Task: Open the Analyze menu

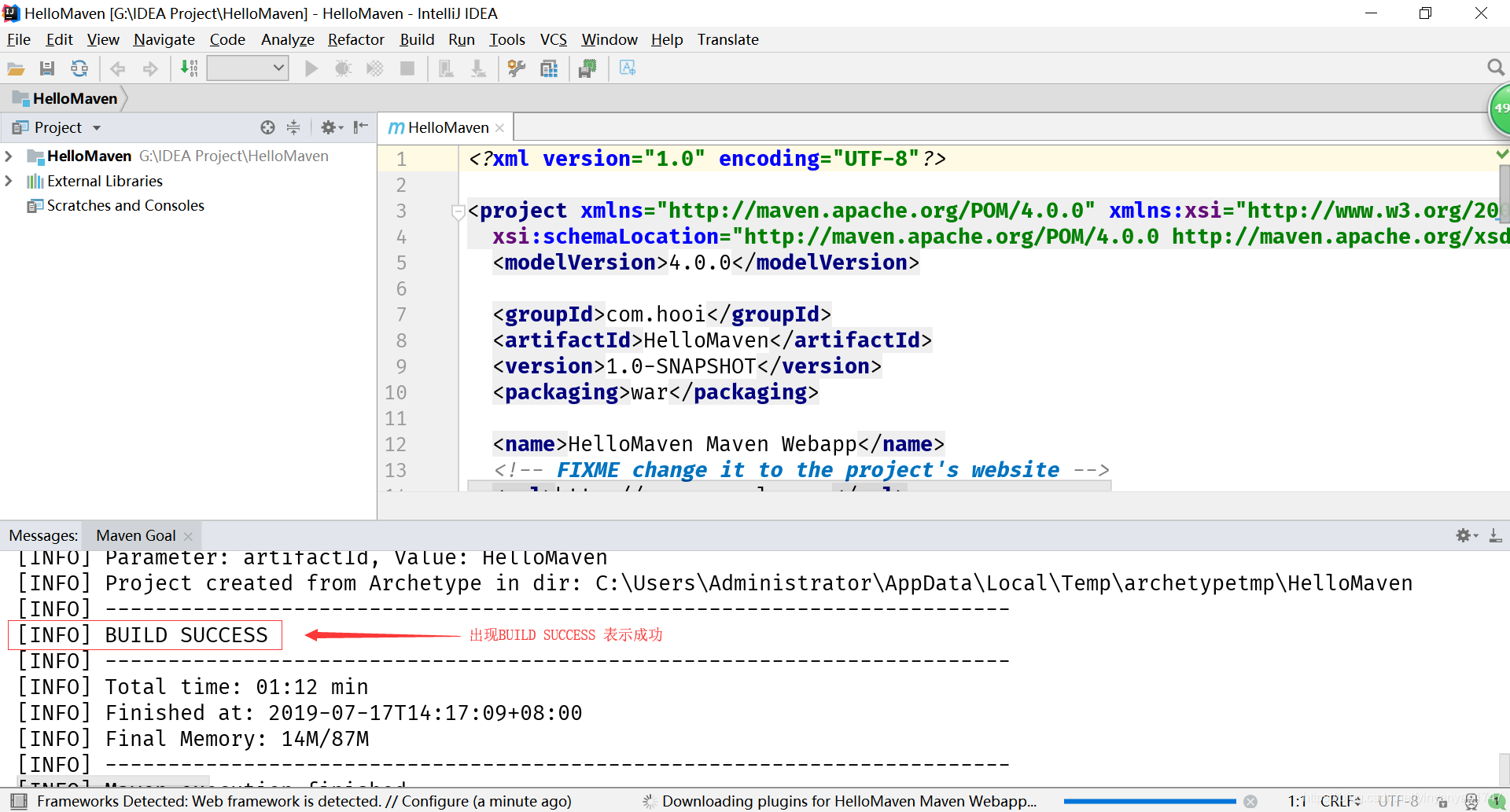Action: click(x=287, y=39)
